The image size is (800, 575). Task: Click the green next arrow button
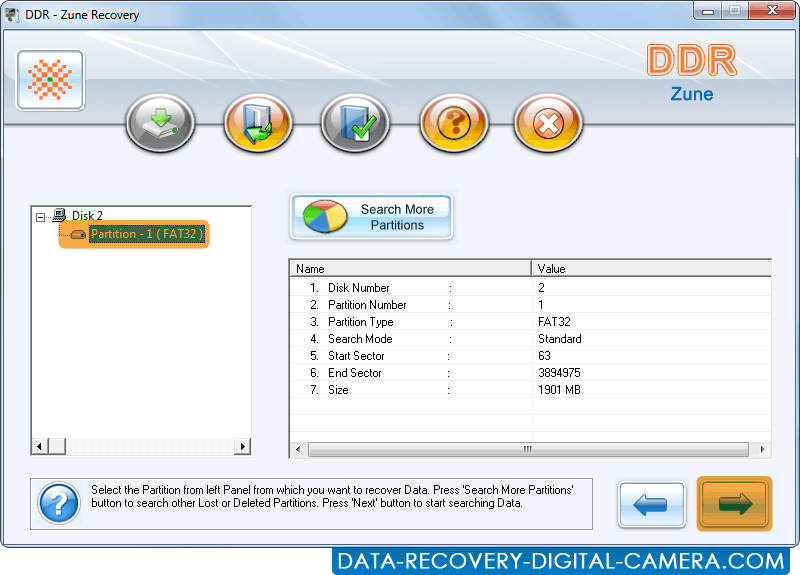[735, 504]
